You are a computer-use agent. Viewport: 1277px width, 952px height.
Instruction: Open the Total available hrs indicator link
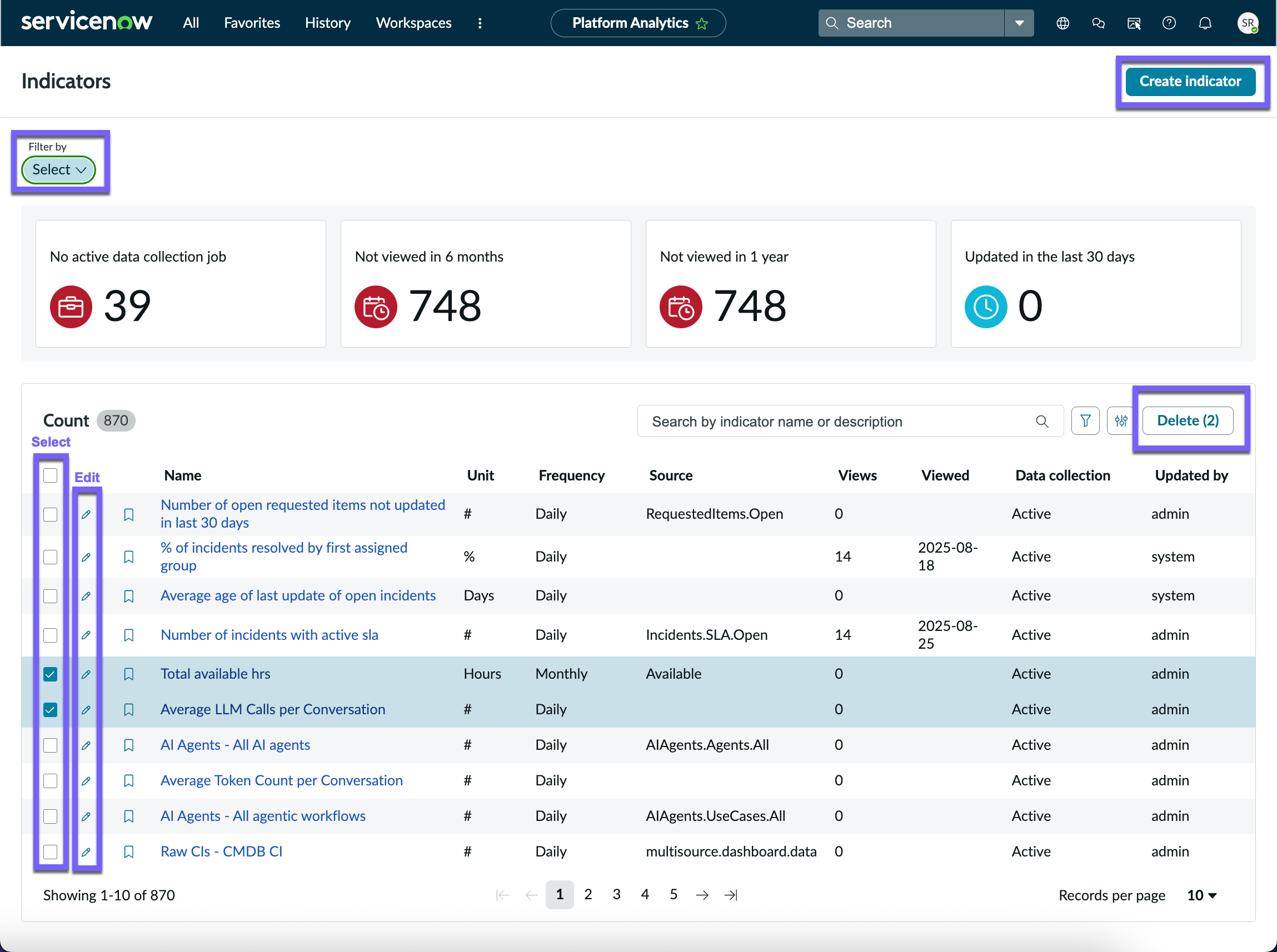tap(215, 674)
